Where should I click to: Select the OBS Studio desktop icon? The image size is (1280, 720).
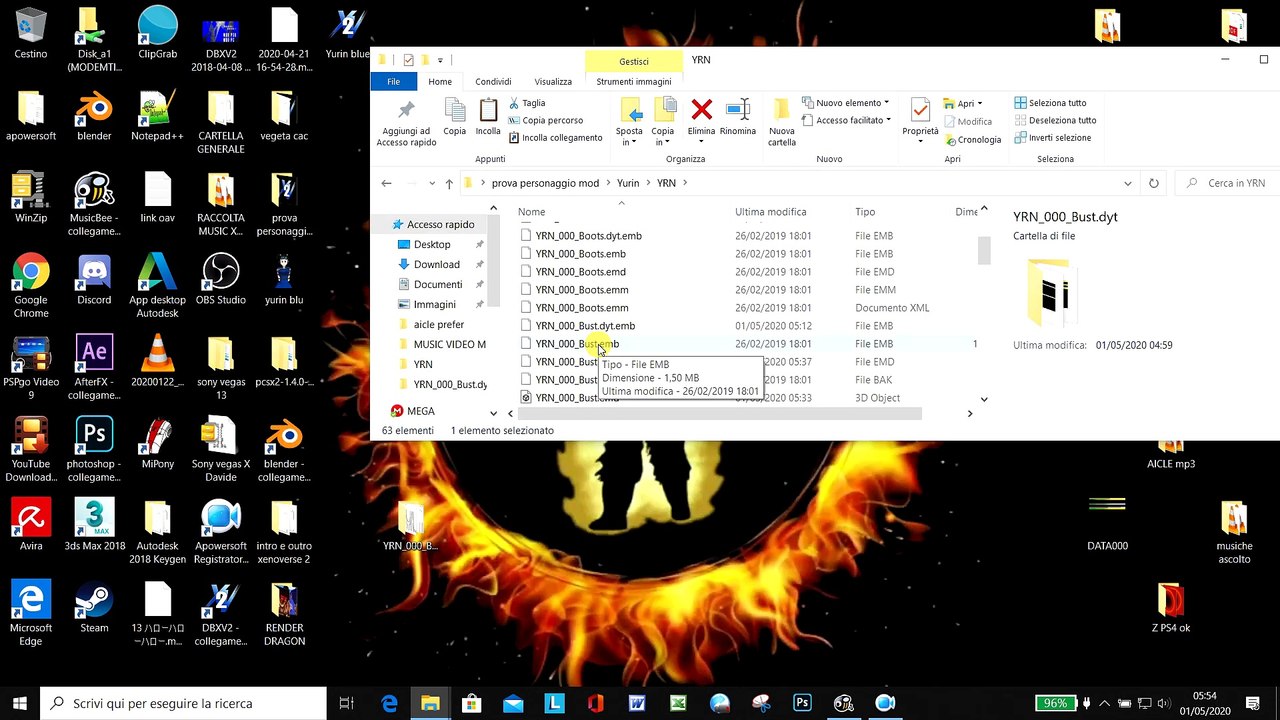pos(220,280)
